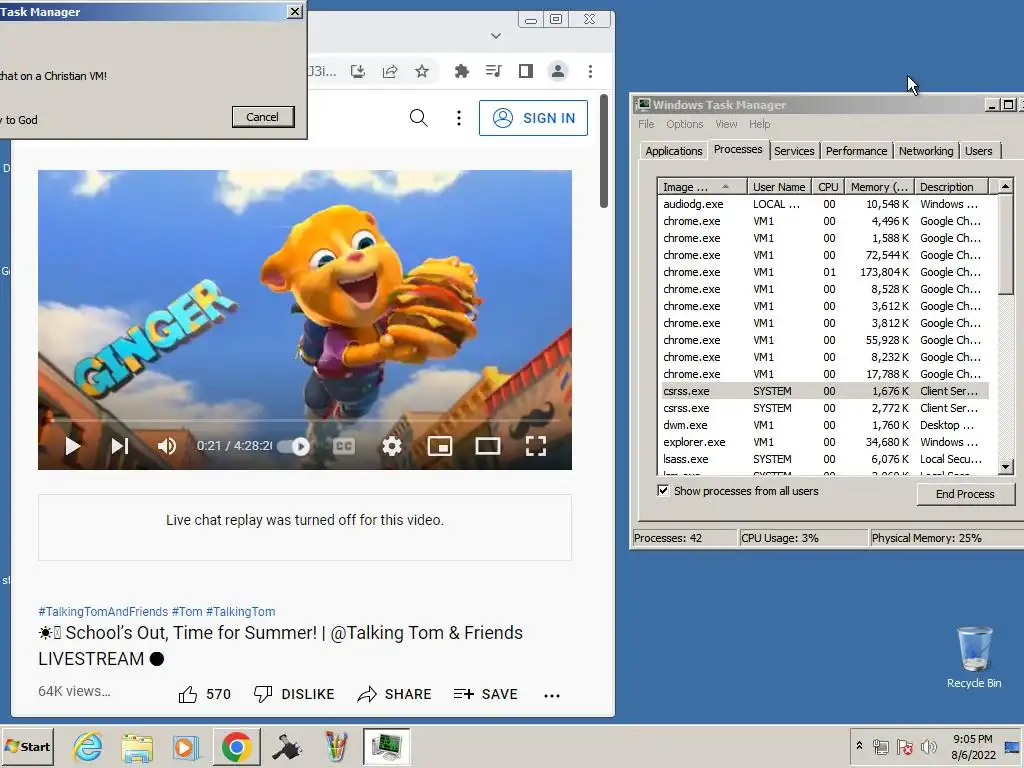This screenshot has height=768, width=1024.
Task: Sort processes by Description column
Action: click(x=951, y=187)
